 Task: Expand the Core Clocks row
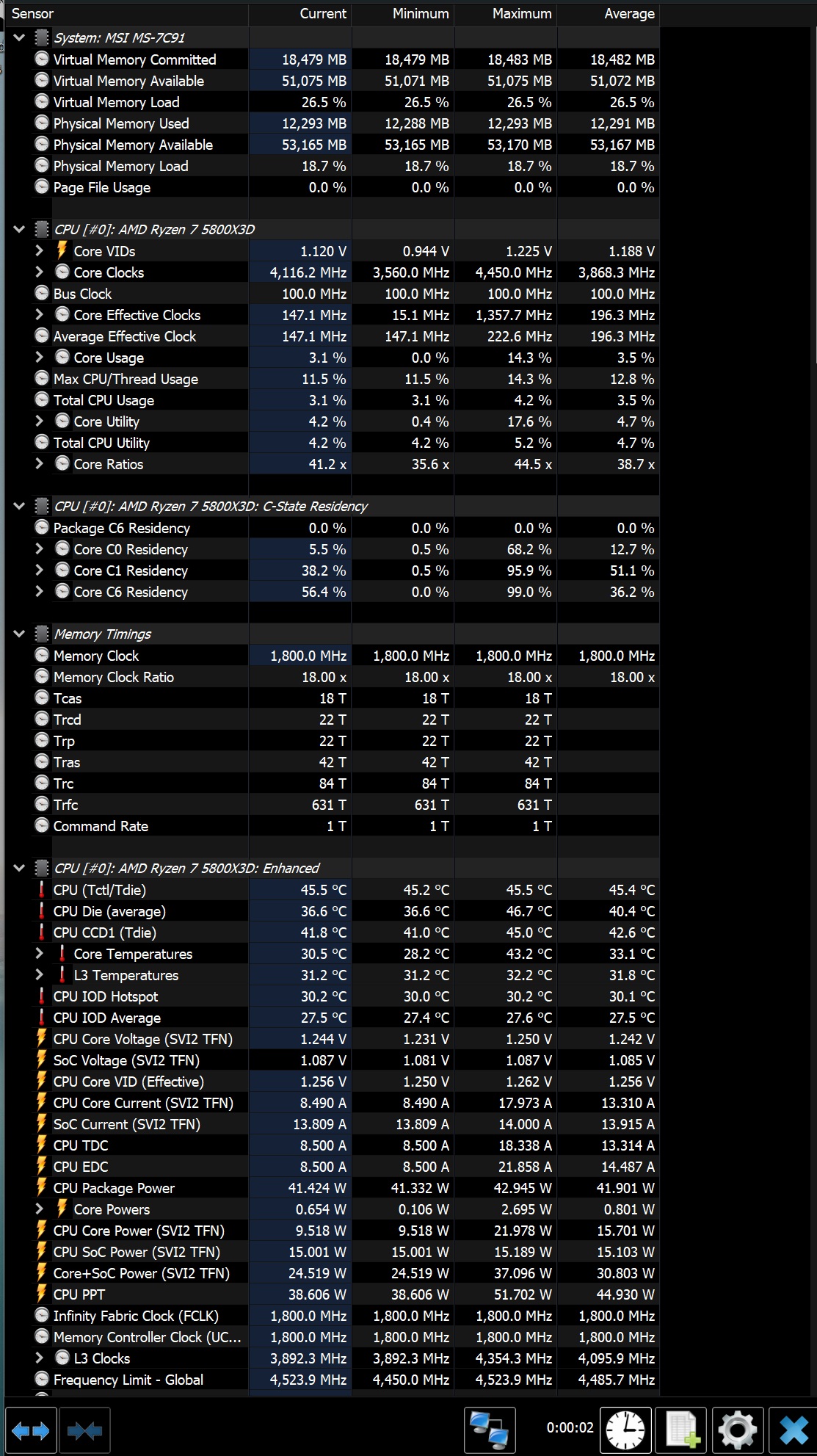[x=40, y=272]
